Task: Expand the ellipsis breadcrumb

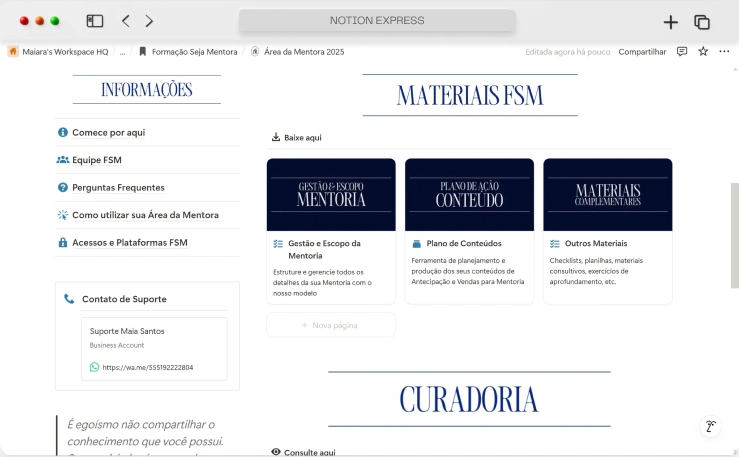Action: click(x=123, y=52)
